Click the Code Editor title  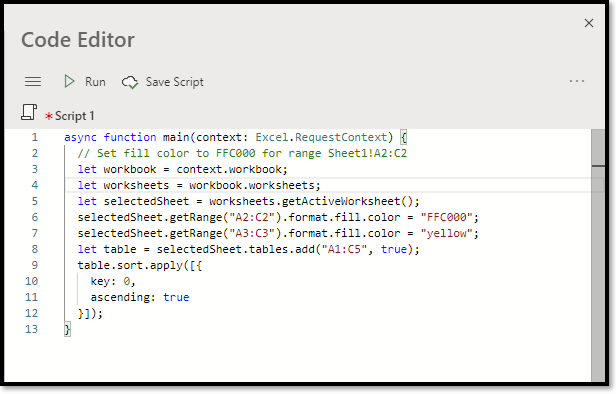(x=78, y=40)
